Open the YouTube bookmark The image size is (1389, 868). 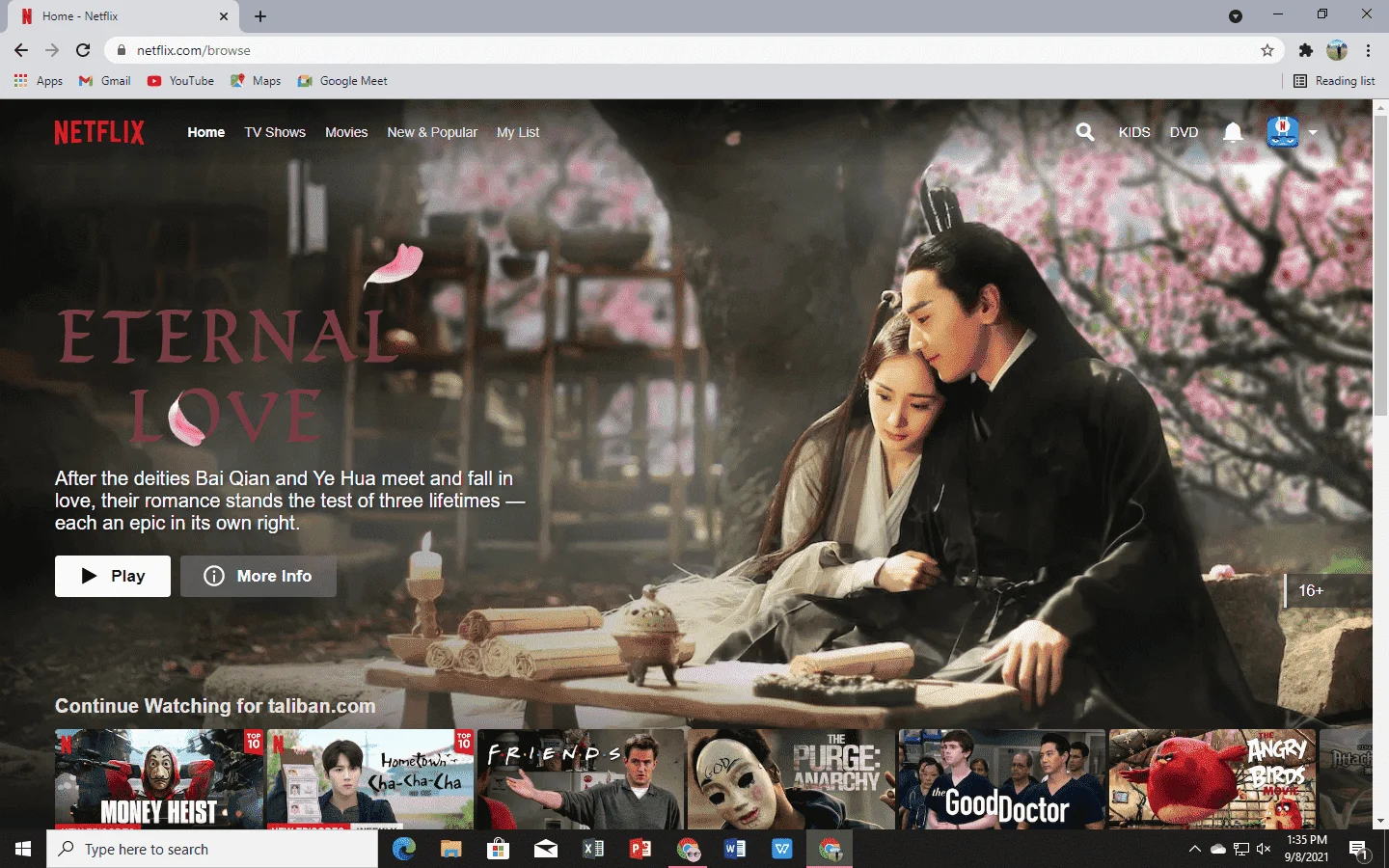(x=181, y=81)
